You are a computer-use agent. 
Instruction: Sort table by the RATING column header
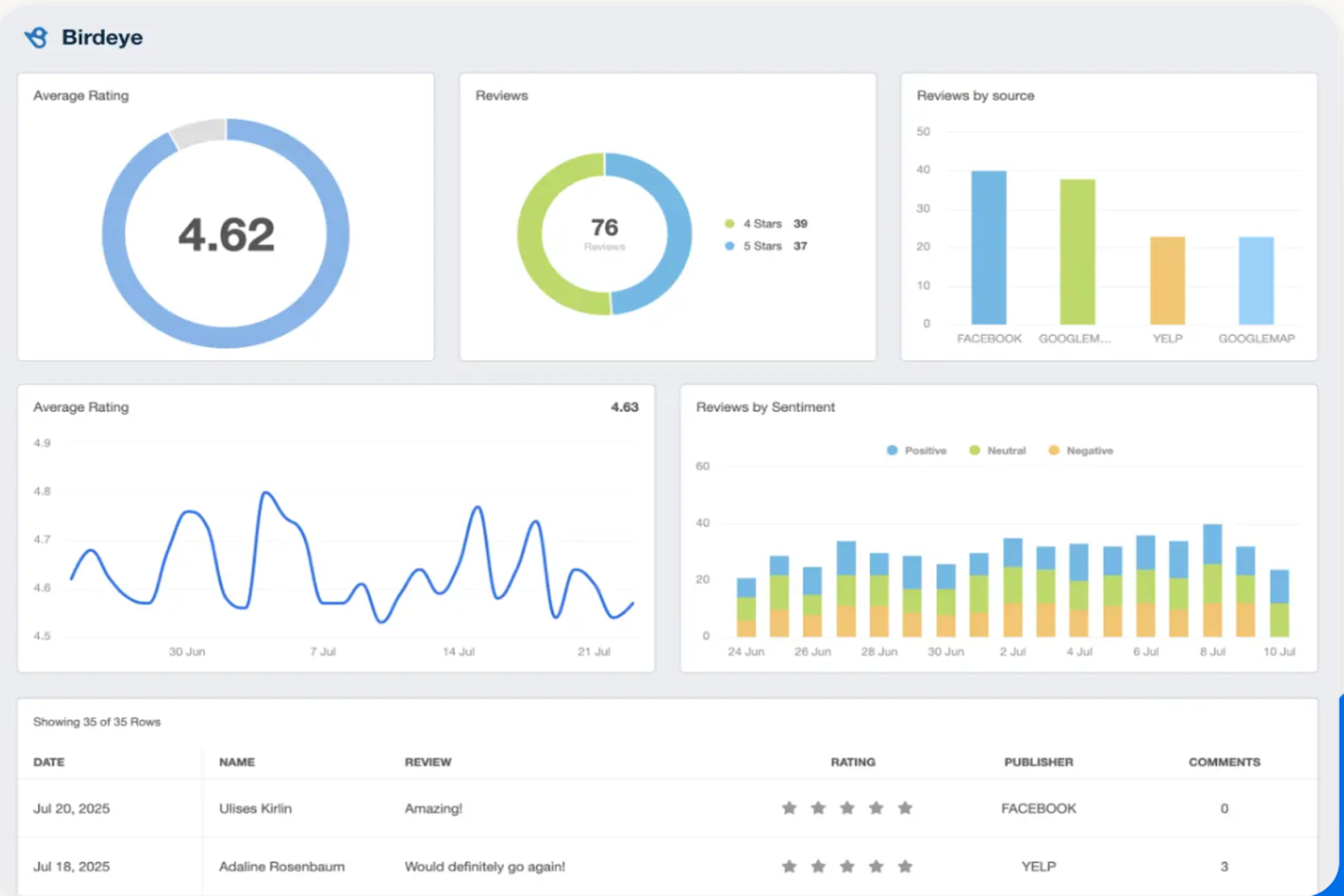(x=853, y=762)
